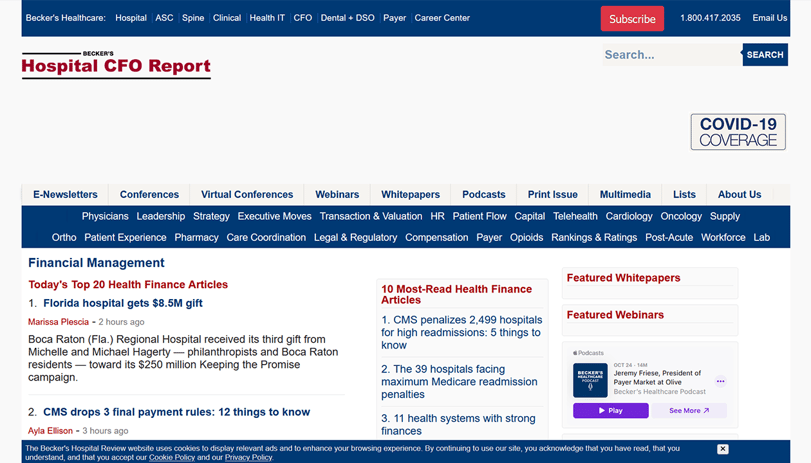Open Payer link in top bar
811x463 pixels.
click(x=395, y=18)
